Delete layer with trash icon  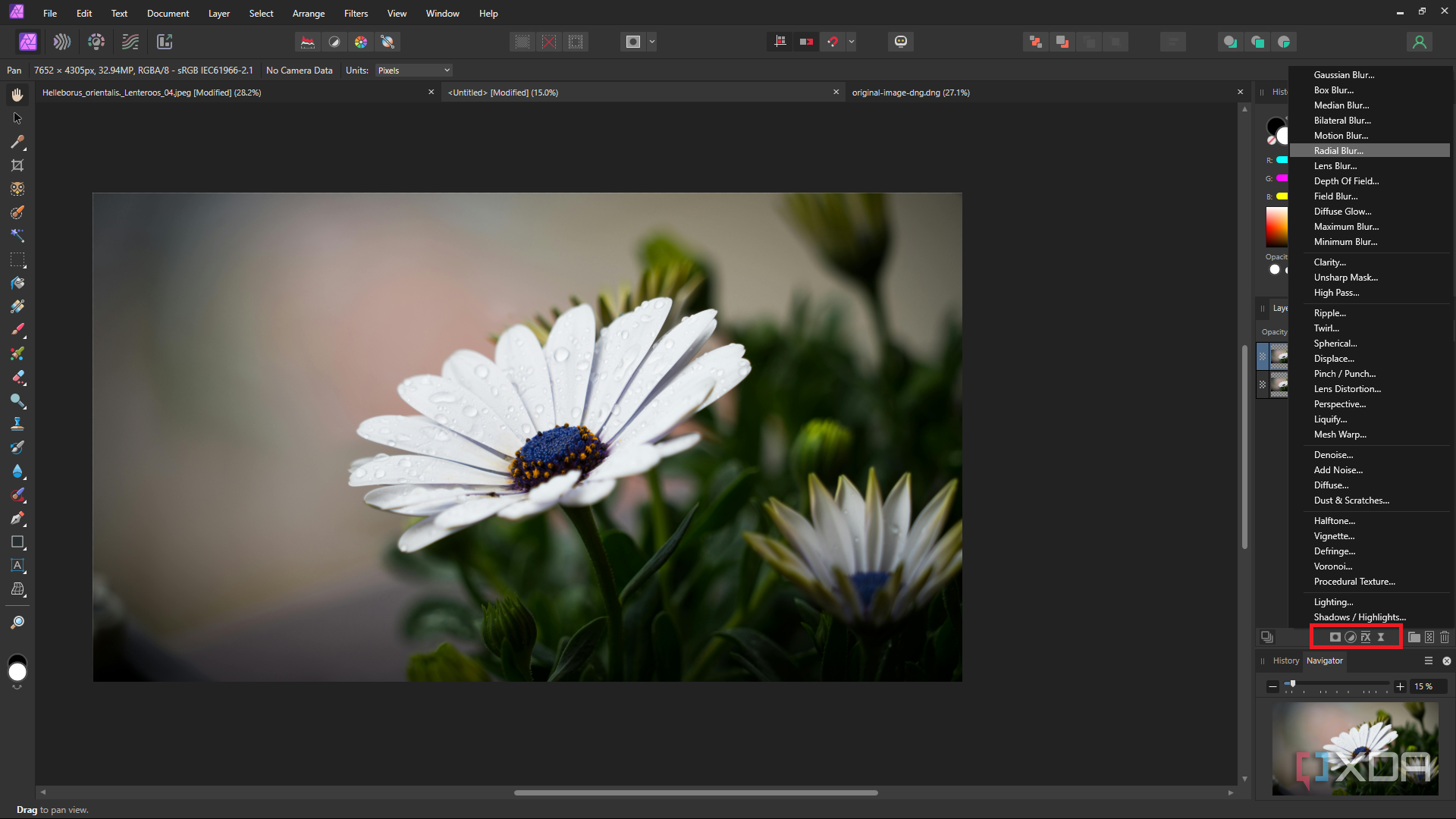point(1445,637)
